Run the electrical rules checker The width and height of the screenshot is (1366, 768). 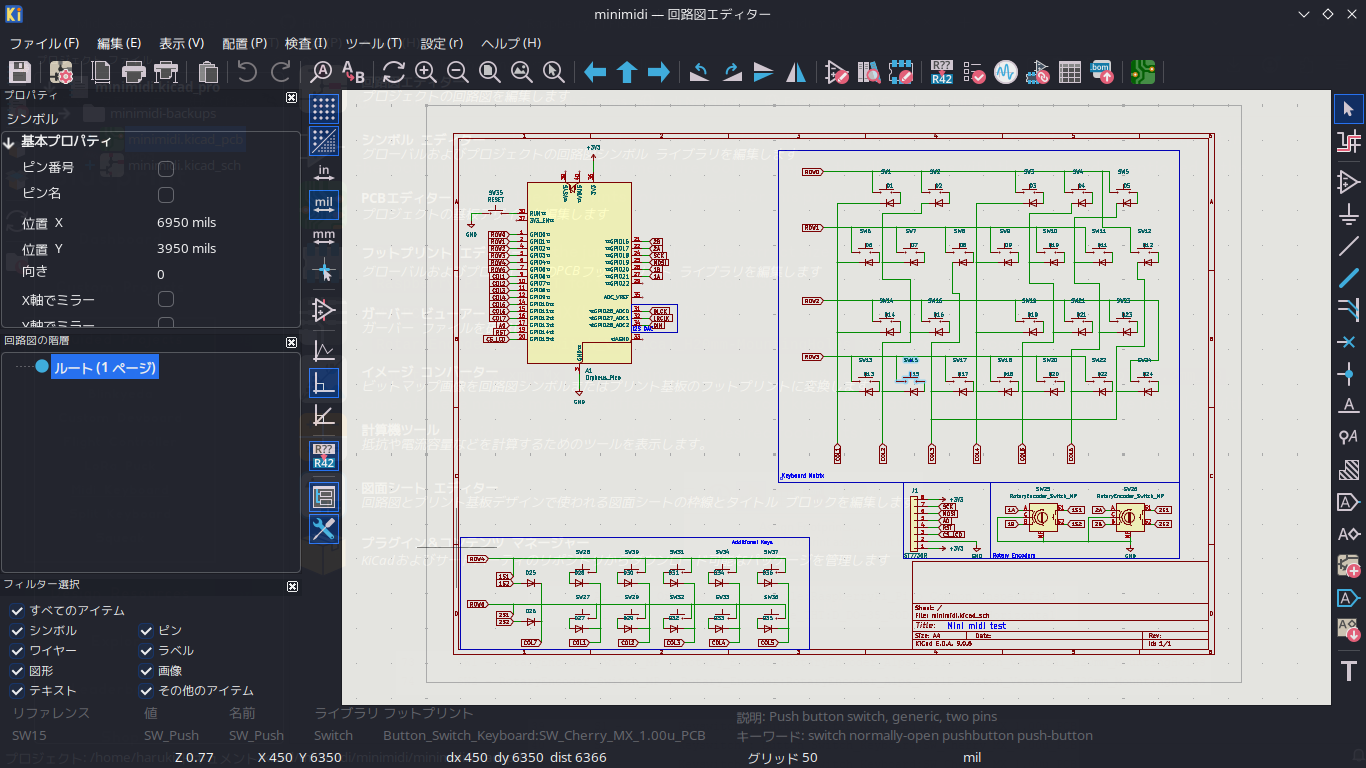[974, 72]
